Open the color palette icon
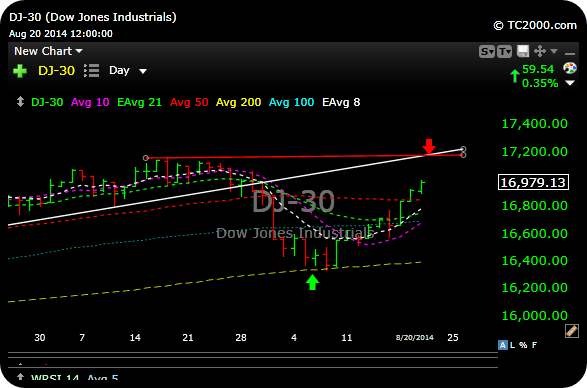The width and height of the screenshot is (587, 388). coord(570,68)
